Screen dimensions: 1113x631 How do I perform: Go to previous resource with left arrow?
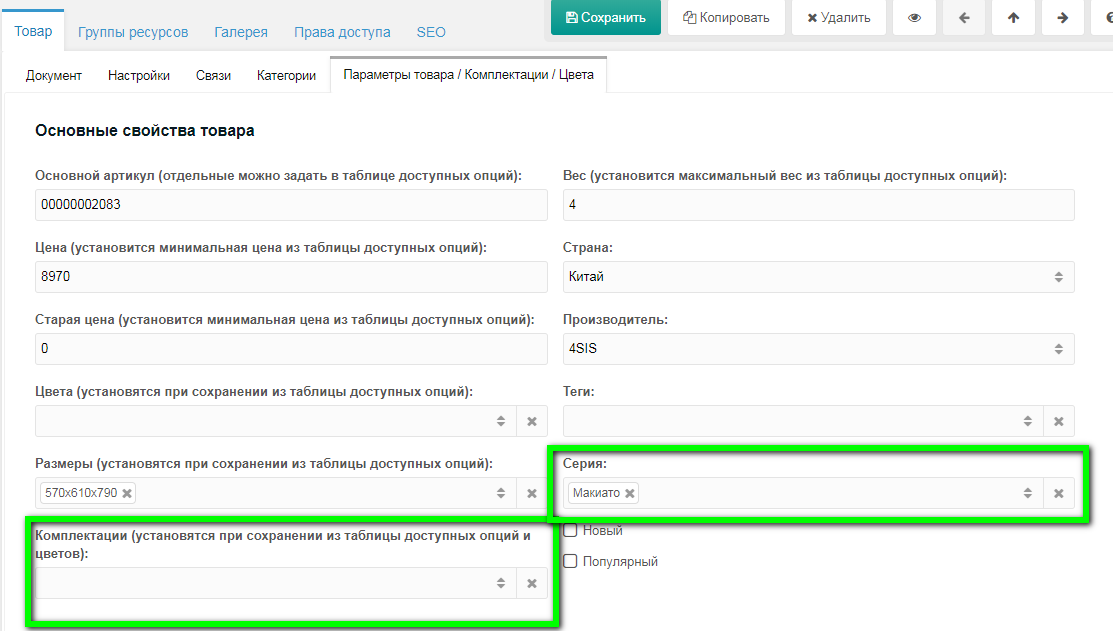click(x=964, y=18)
